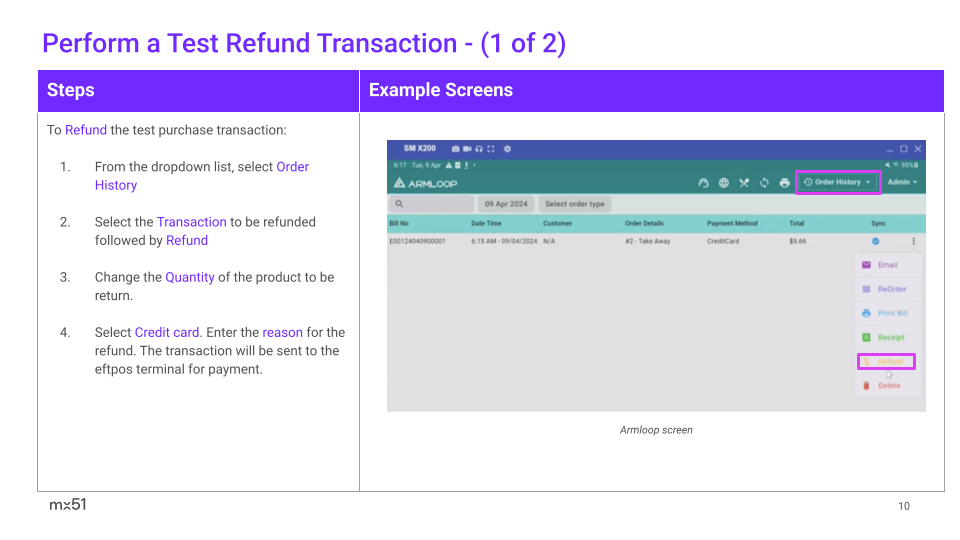Click page number 10 in the footer
Viewport: 960px width, 540px height.
(x=904, y=506)
